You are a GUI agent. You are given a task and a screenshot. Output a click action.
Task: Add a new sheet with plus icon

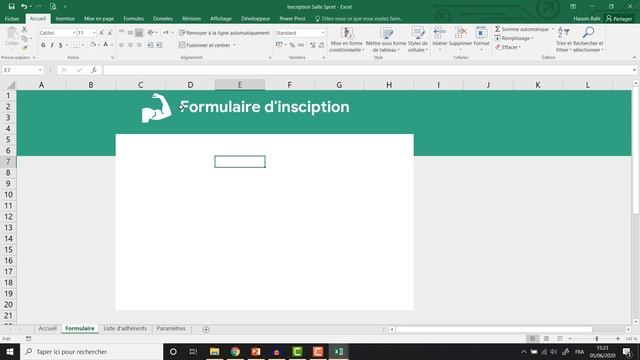206,329
